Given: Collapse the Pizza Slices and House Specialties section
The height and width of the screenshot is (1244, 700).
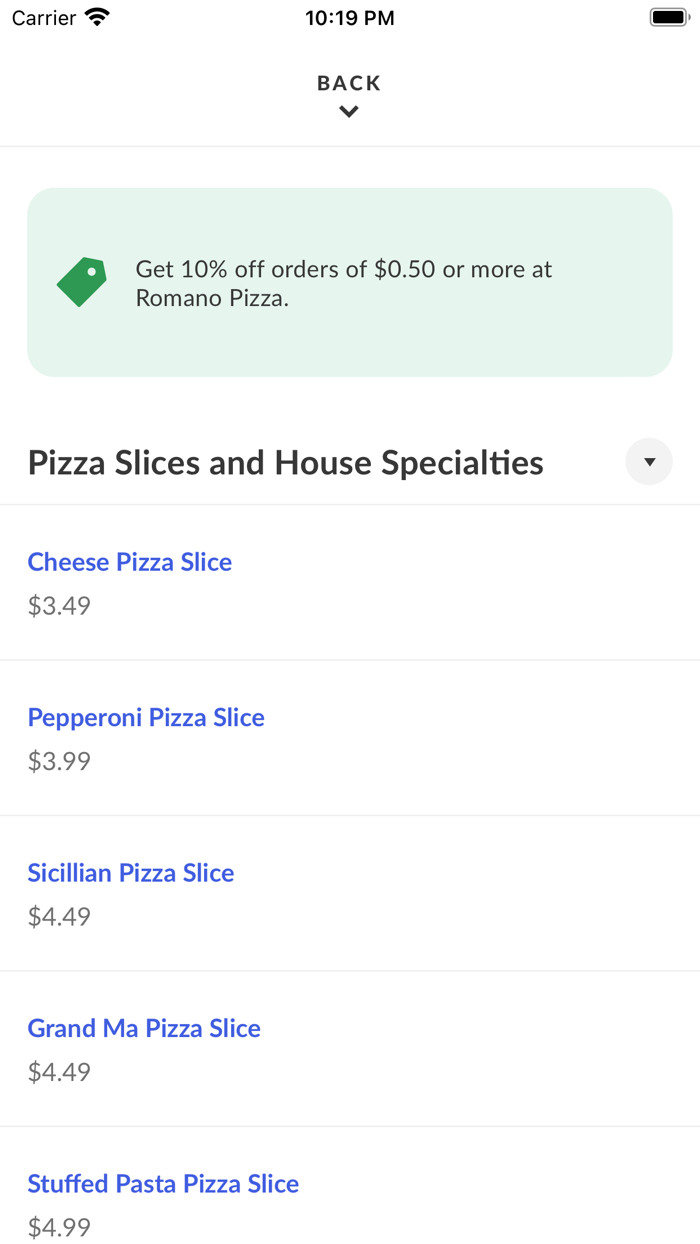Looking at the screenshot, I should 648,461.
